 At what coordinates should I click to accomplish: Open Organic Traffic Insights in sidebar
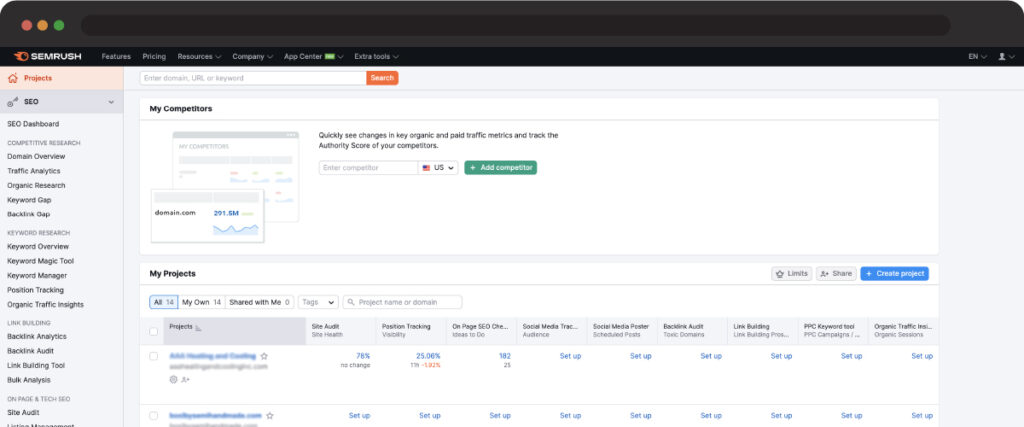tap(45, 304)
